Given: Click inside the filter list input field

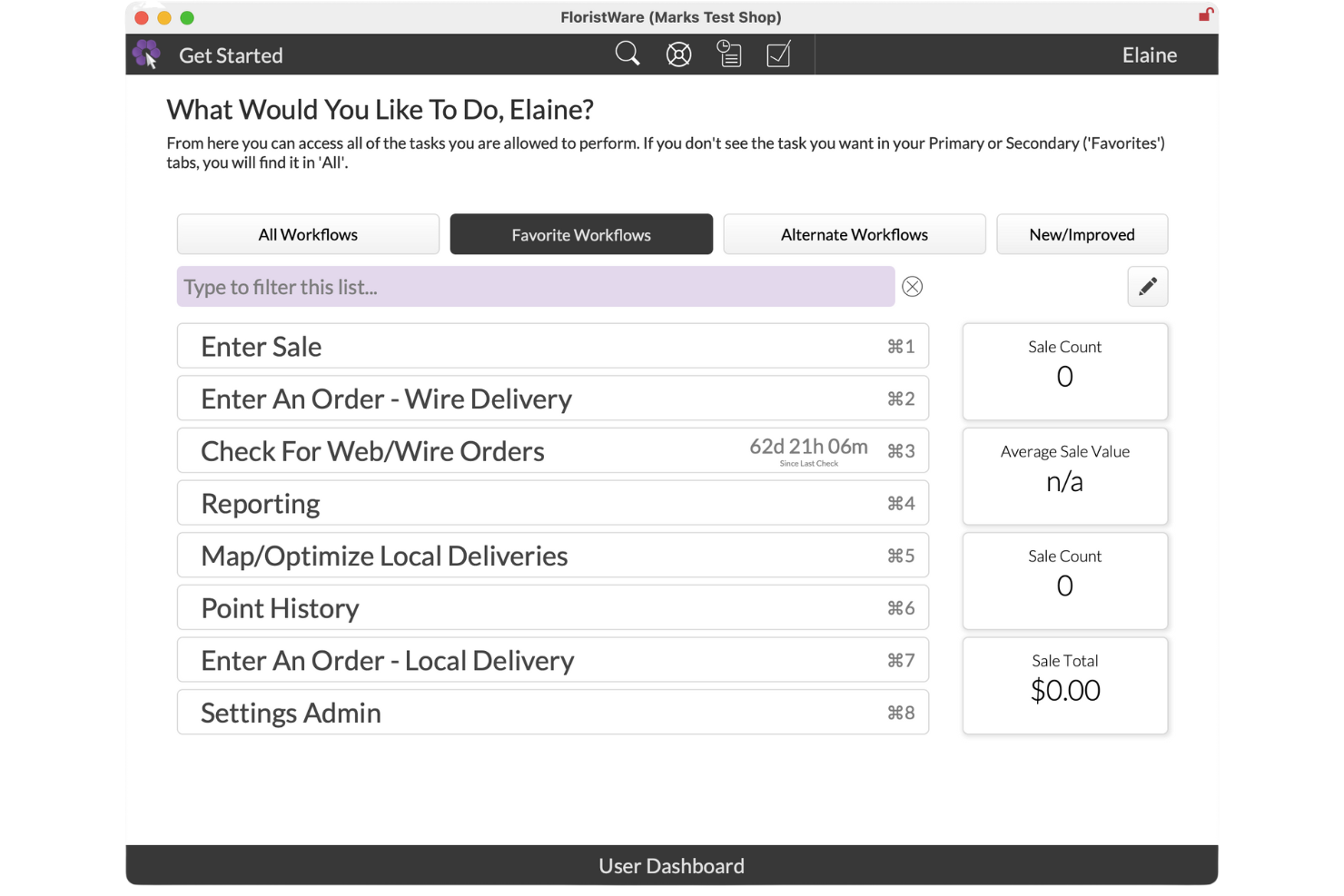Looking at the screenshot, I should click(x=536, y=286).
